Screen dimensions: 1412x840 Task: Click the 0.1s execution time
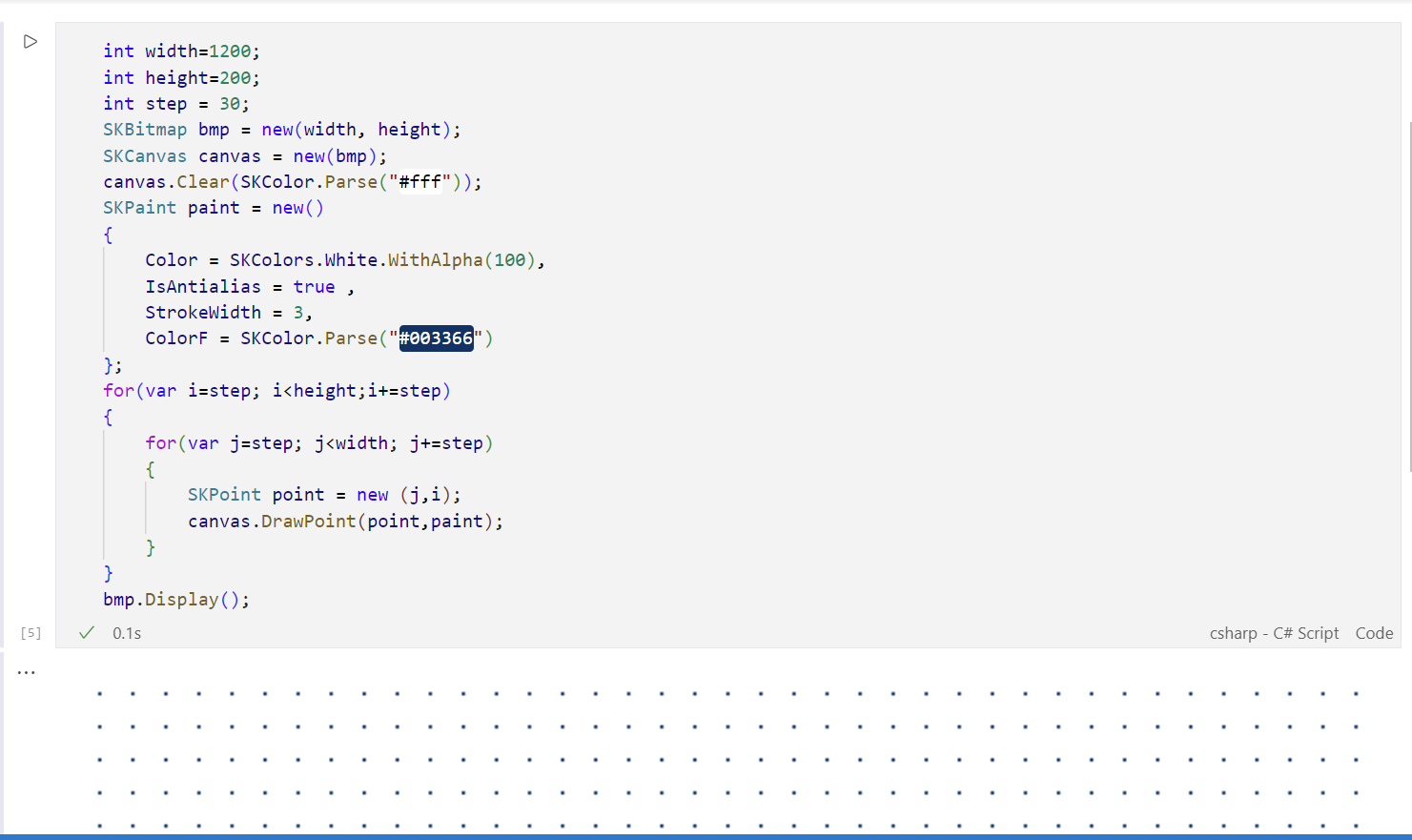[127, 633]
